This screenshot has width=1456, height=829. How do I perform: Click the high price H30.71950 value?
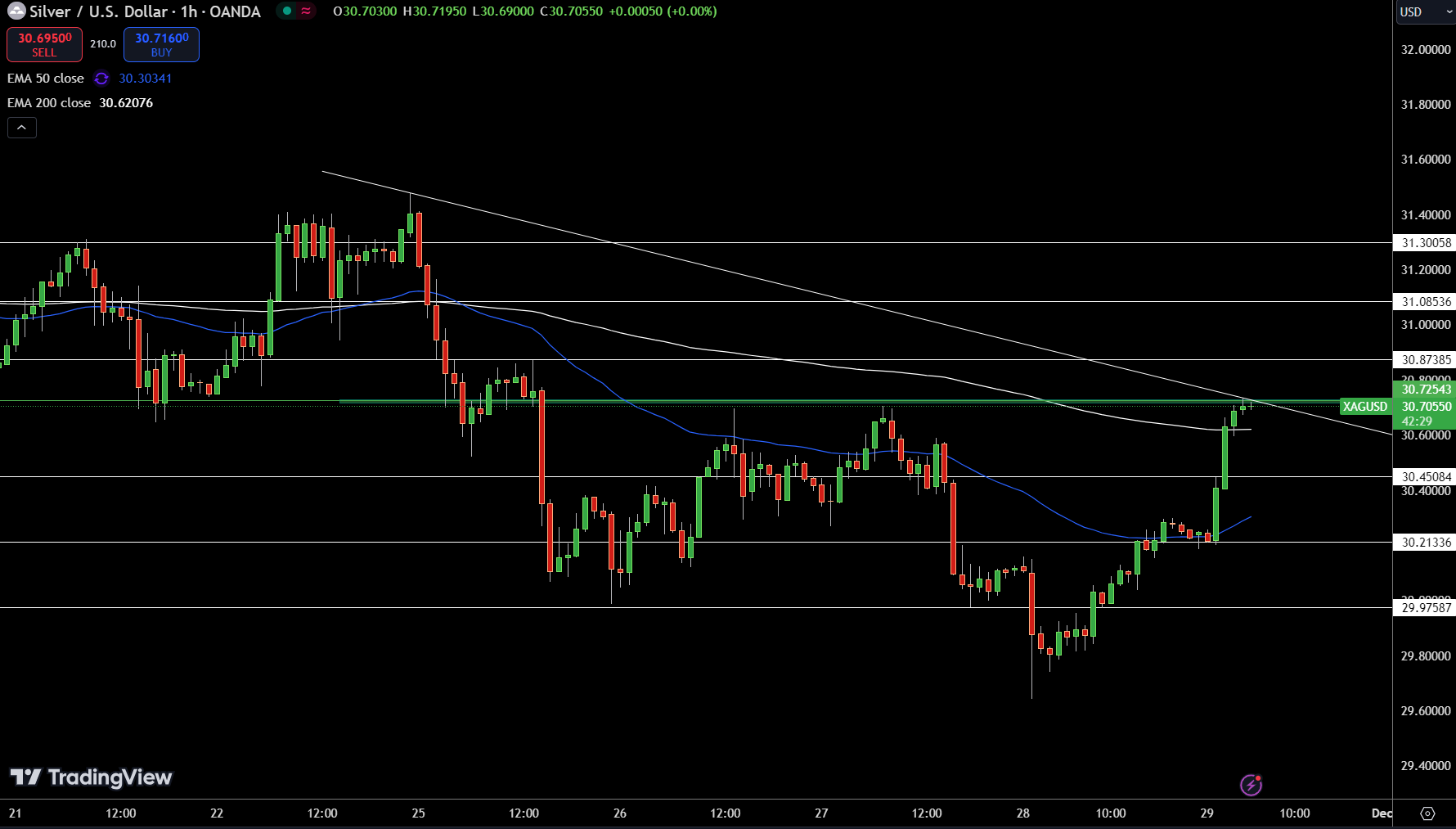click(x=434, y=11)
